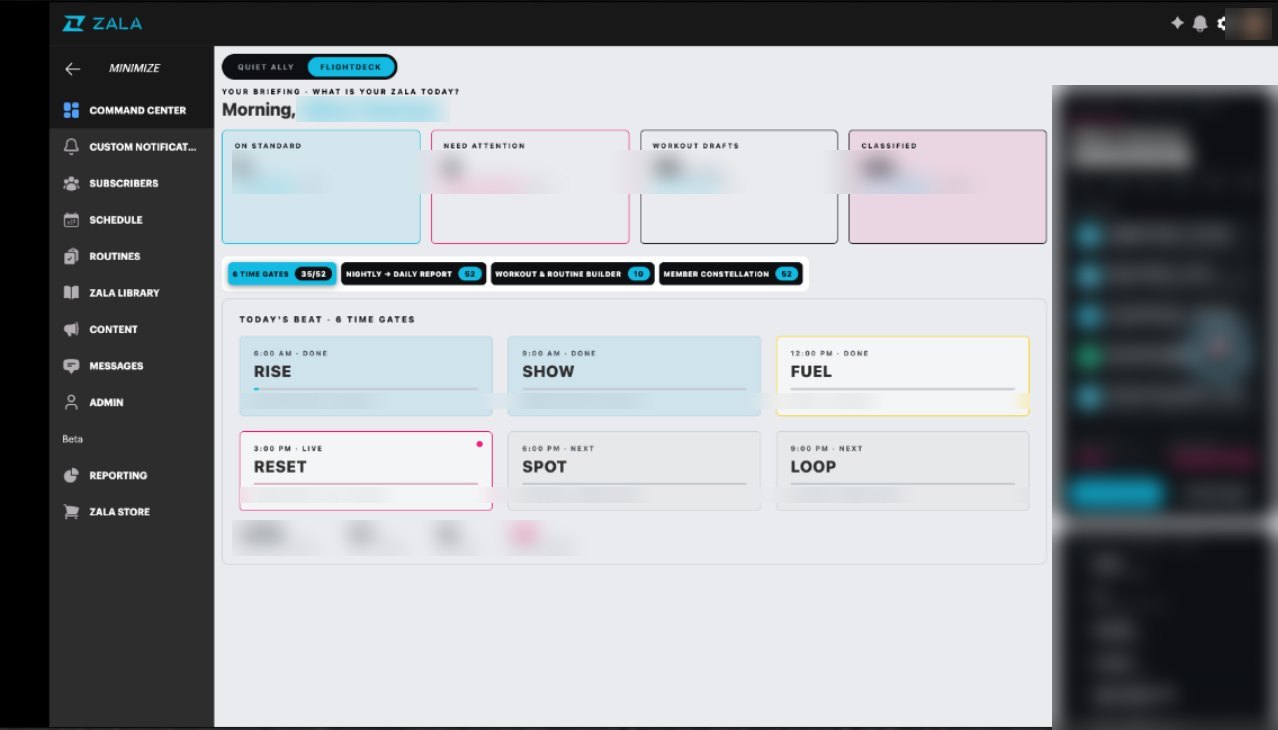Click the ZALA logo in the header
1278x730 pixels.
pos(101,23)
